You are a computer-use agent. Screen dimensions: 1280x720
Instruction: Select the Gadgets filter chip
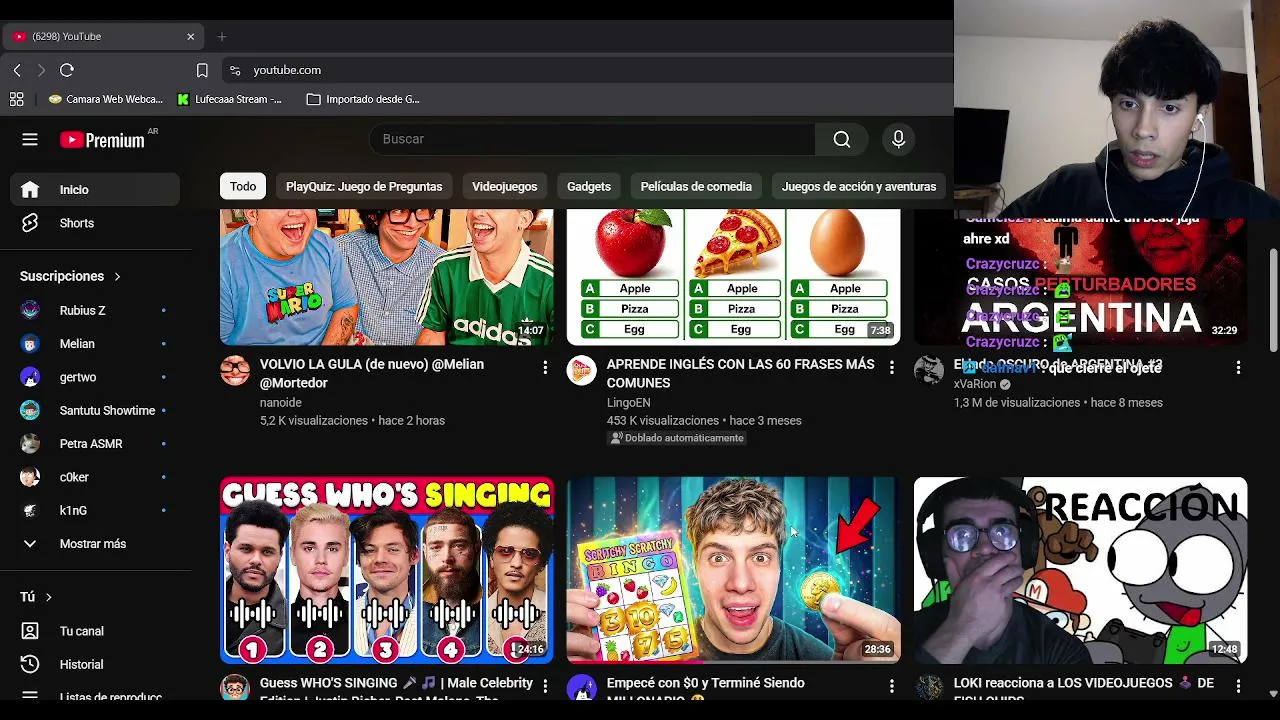click(589, 187)
